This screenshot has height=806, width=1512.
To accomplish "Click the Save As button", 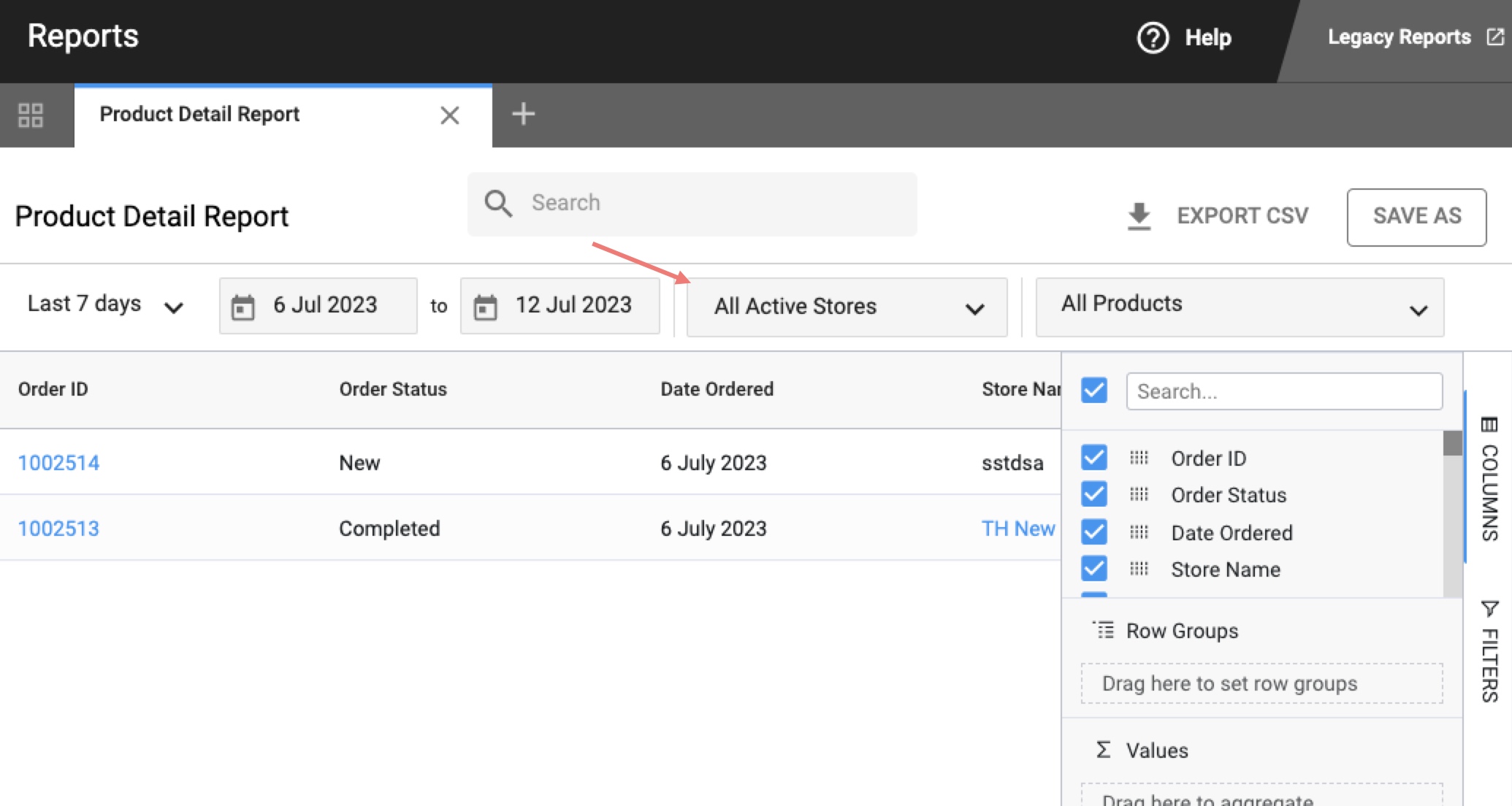I will click(x=1416, y=217).
